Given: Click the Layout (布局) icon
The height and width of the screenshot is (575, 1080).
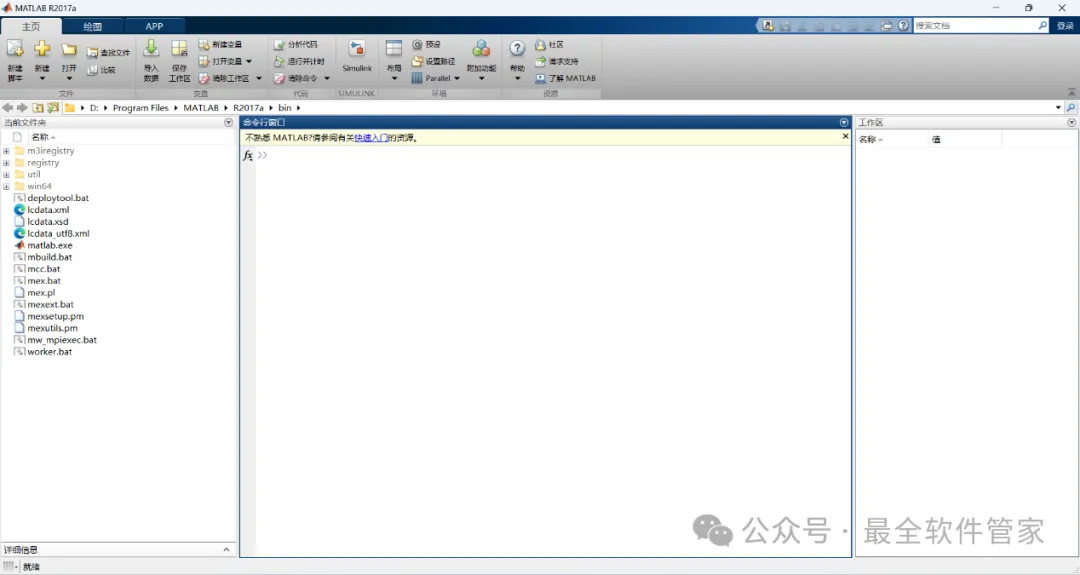Looking at the screenshot, I should coord(394,48).
